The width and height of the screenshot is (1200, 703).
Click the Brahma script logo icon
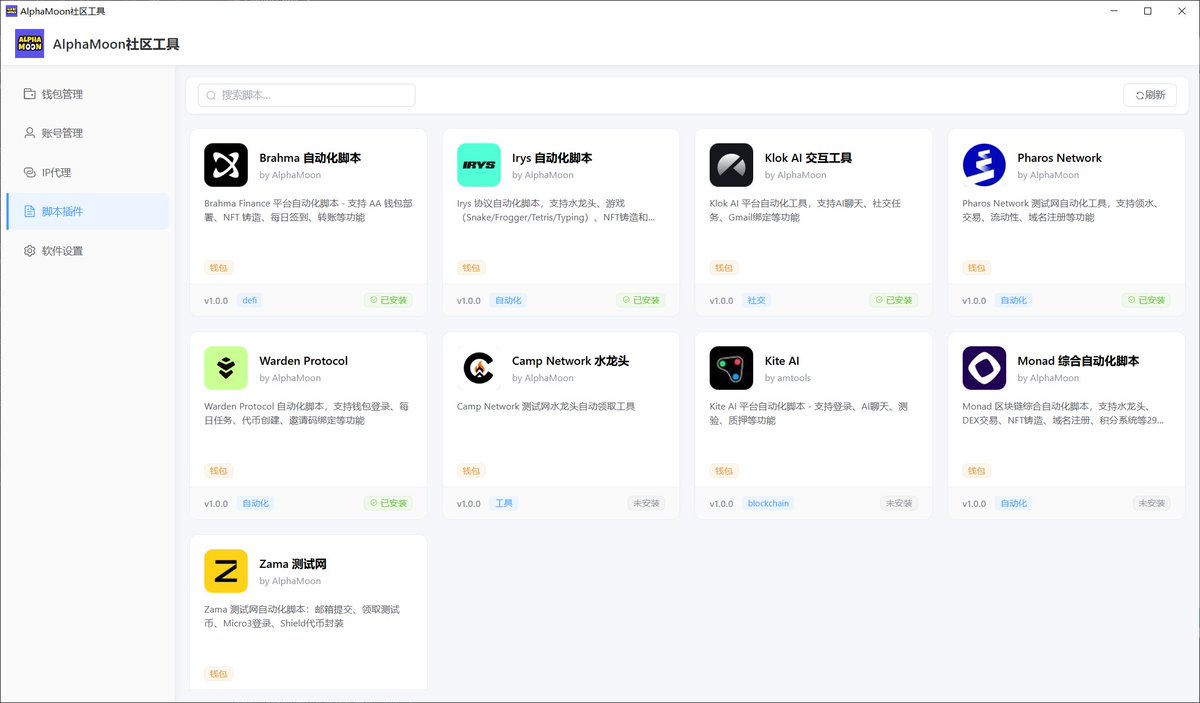[x=226, y=165]
